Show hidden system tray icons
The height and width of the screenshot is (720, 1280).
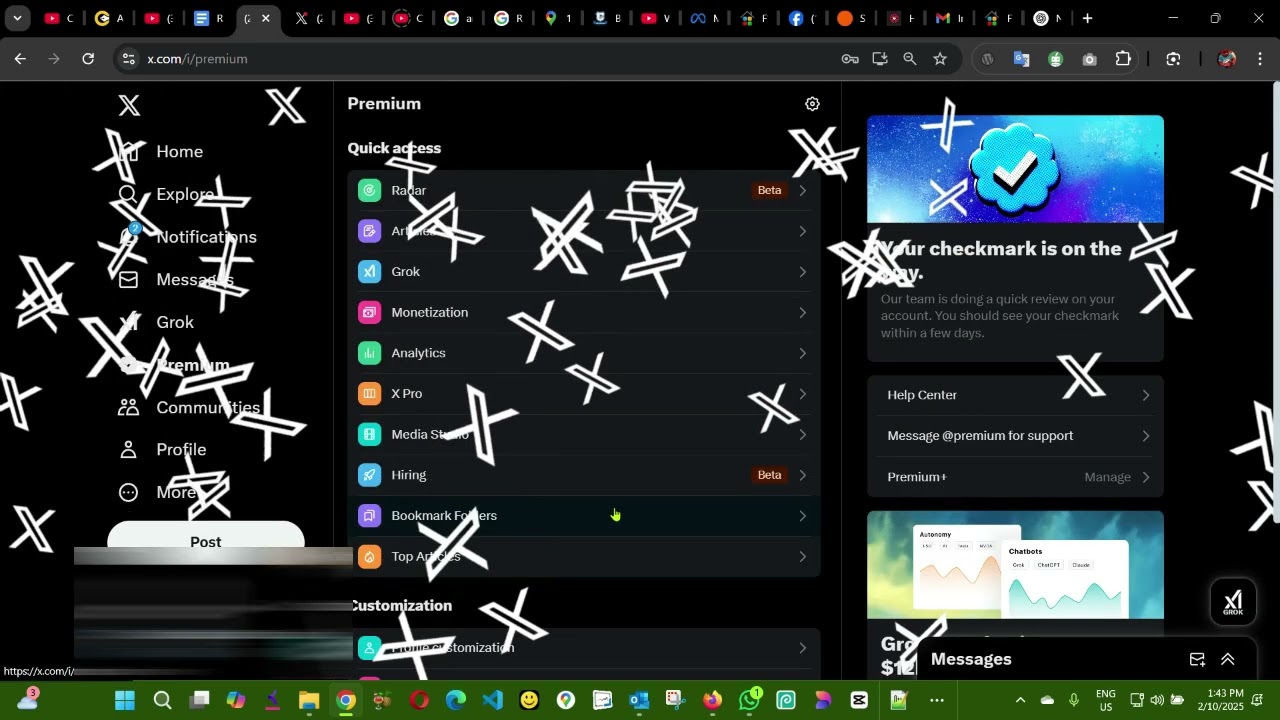pos(1020,700)
